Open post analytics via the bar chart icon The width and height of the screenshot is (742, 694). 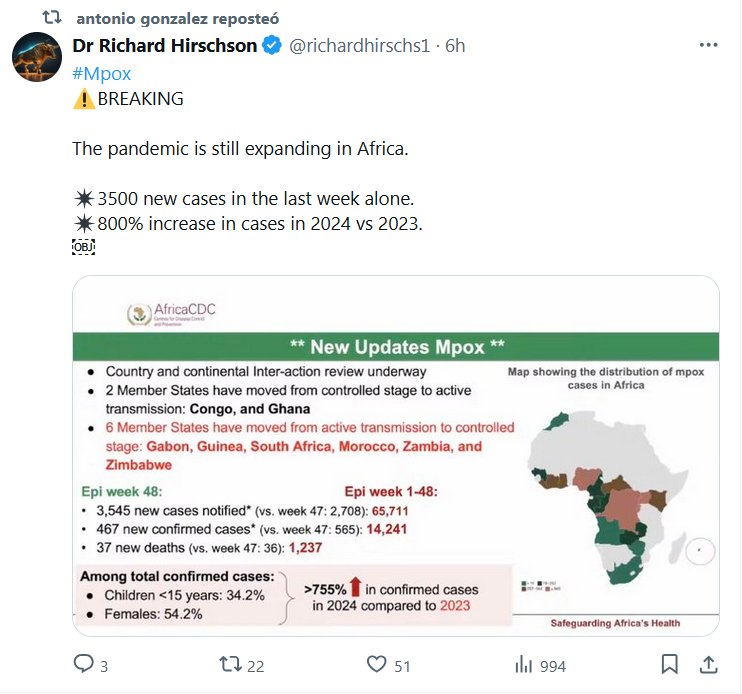click(522, 665)
